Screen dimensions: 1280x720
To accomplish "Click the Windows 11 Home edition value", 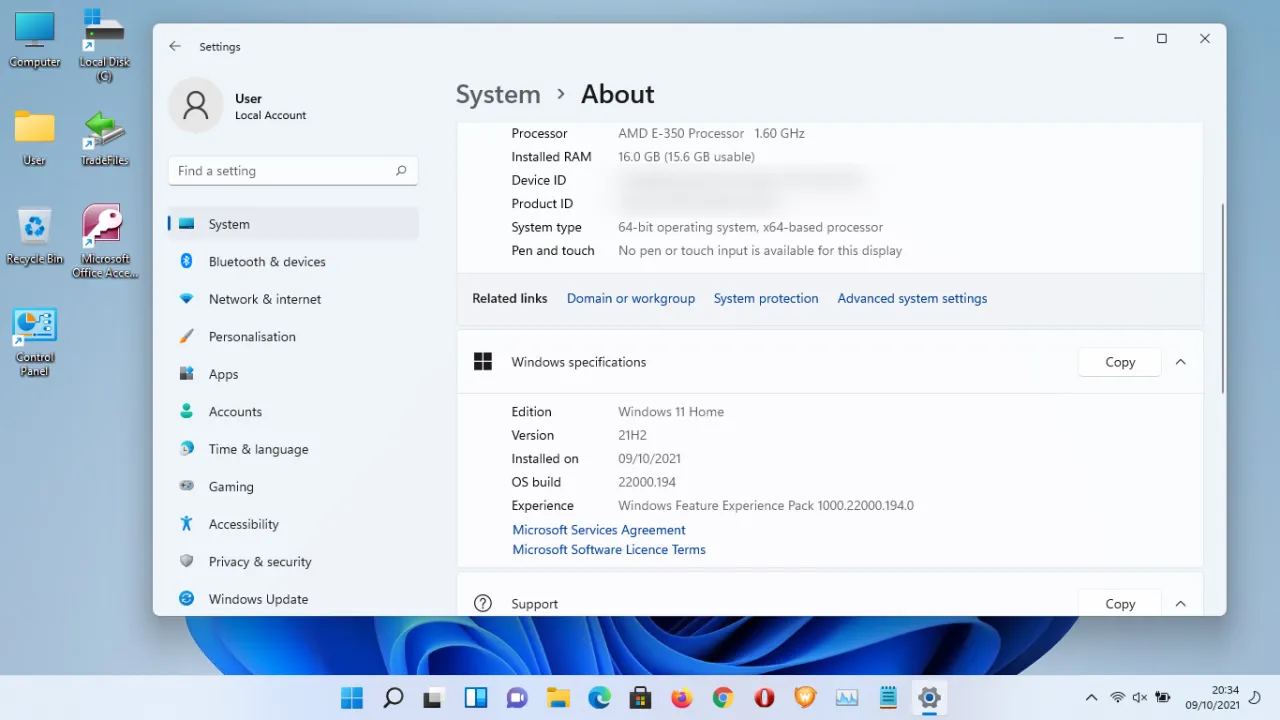I will (x=671, y=412).
